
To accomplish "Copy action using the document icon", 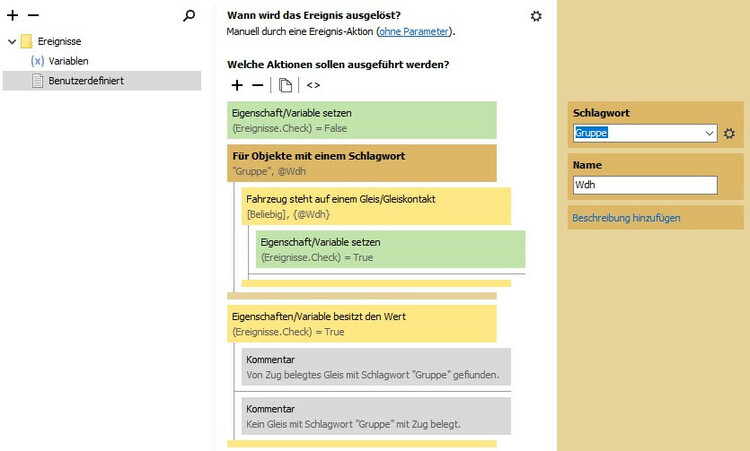I will [x=285, y=85].
